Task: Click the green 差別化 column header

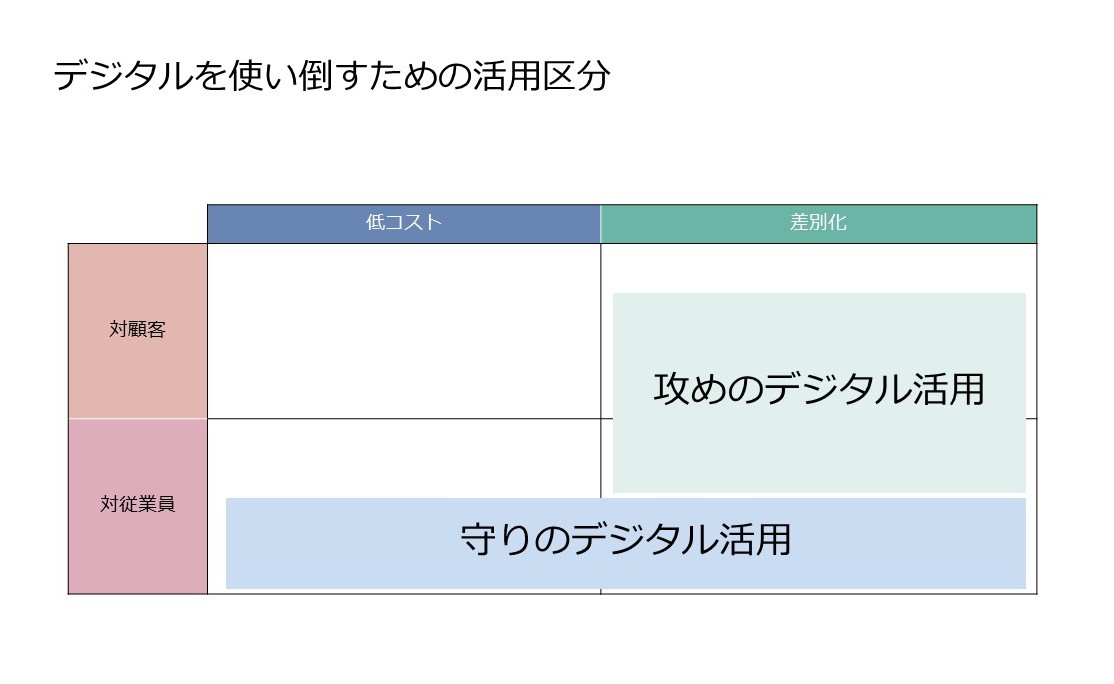Action: click(818, 224)
